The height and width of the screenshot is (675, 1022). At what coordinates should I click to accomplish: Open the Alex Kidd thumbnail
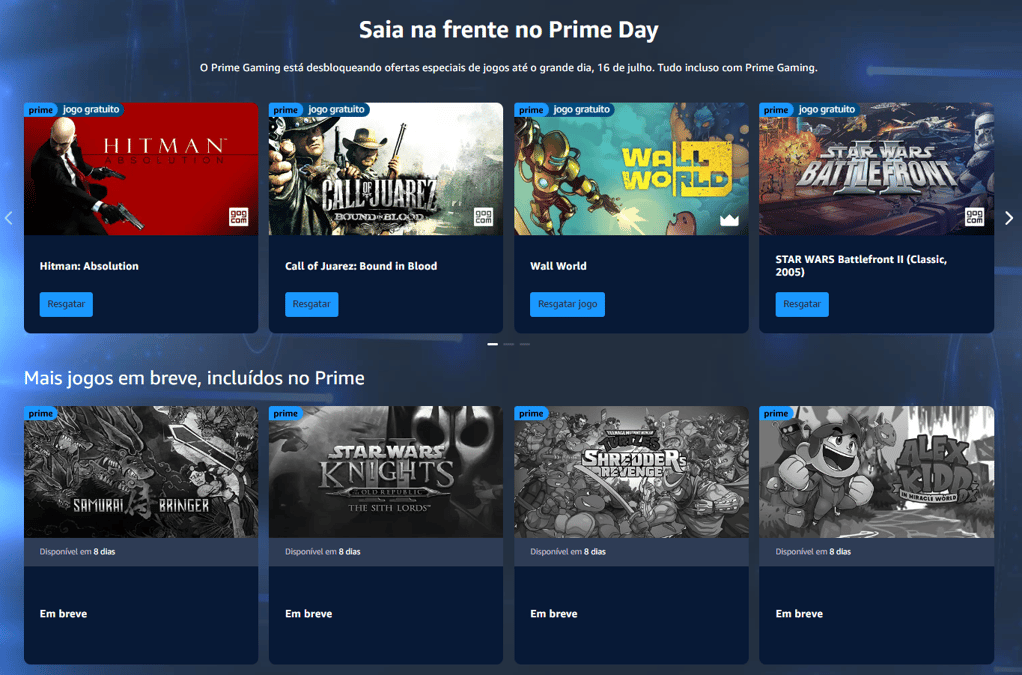tap(877, 472)
